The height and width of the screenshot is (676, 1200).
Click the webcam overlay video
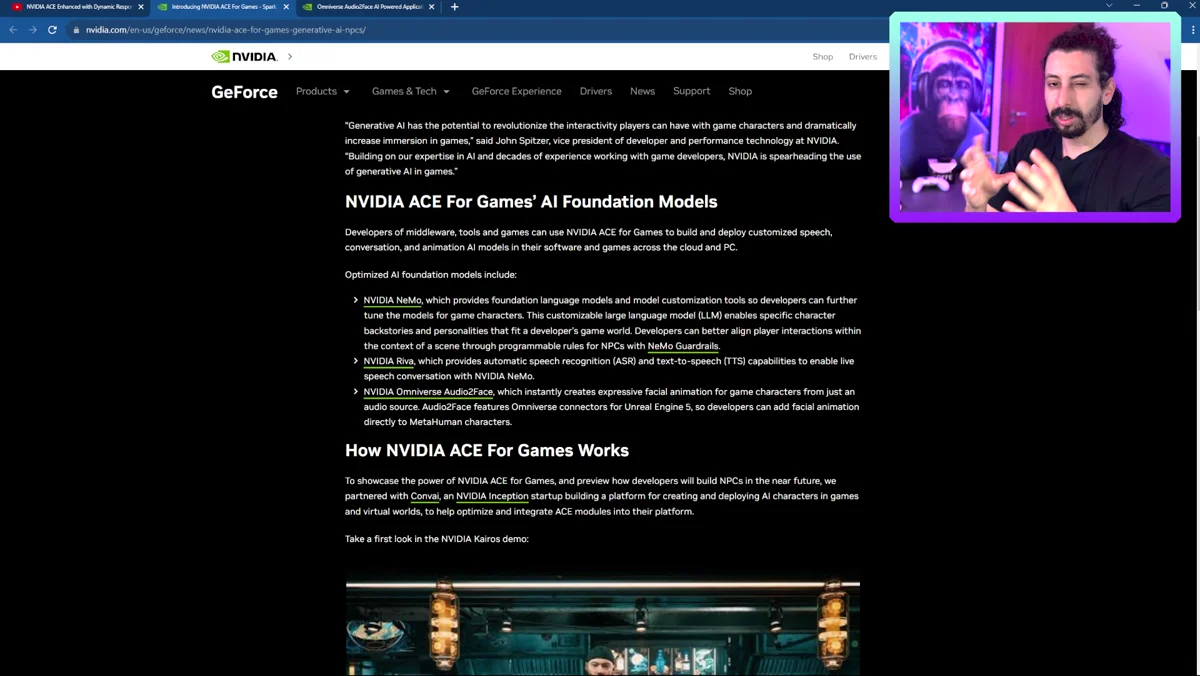pyautogui.click(x=1035, y=117)
